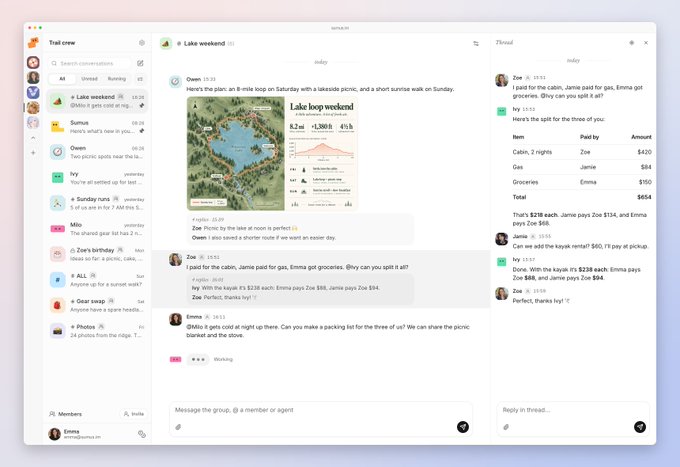The image size is (680, 467).
Task: Focus the Message the group input field
Action: click(x=321, y=410)
